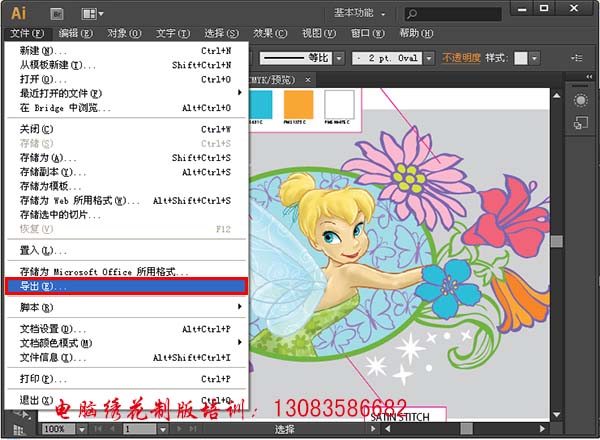600x440 pixels.
Task: Open the Appearance panel icon in right dock
Action: click(580, 100)
